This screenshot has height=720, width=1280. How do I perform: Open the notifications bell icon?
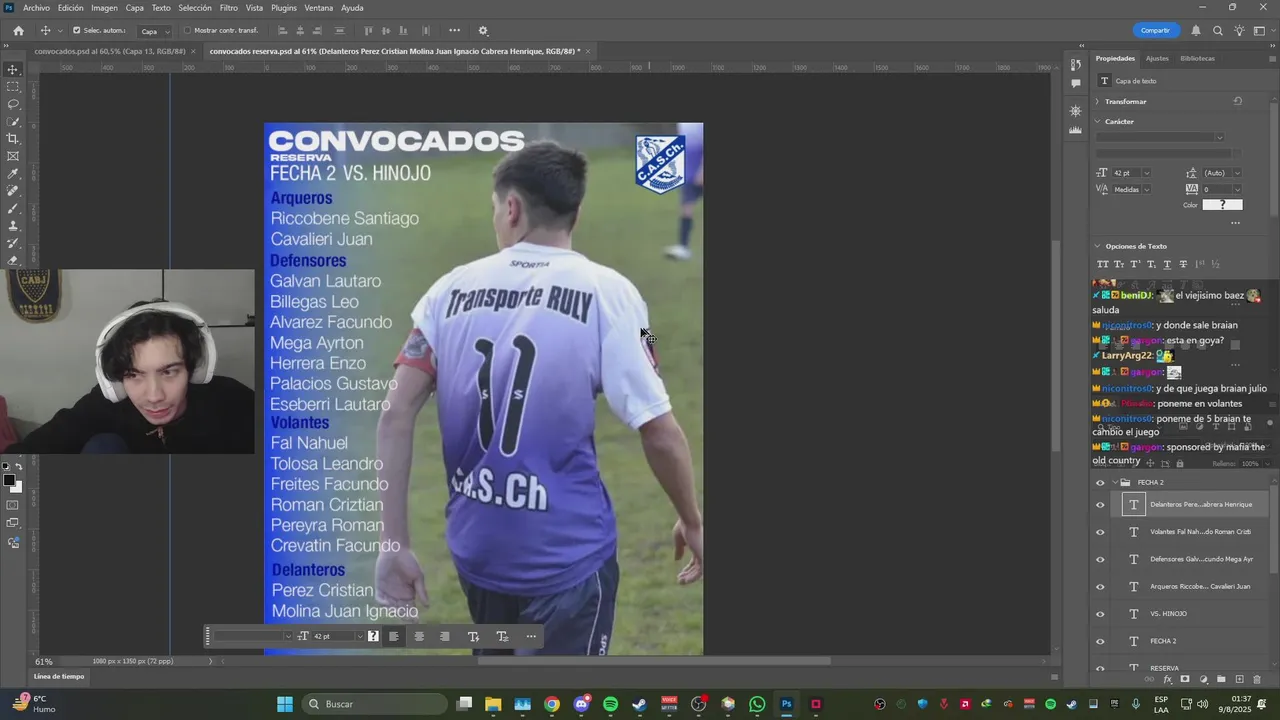1196,31
